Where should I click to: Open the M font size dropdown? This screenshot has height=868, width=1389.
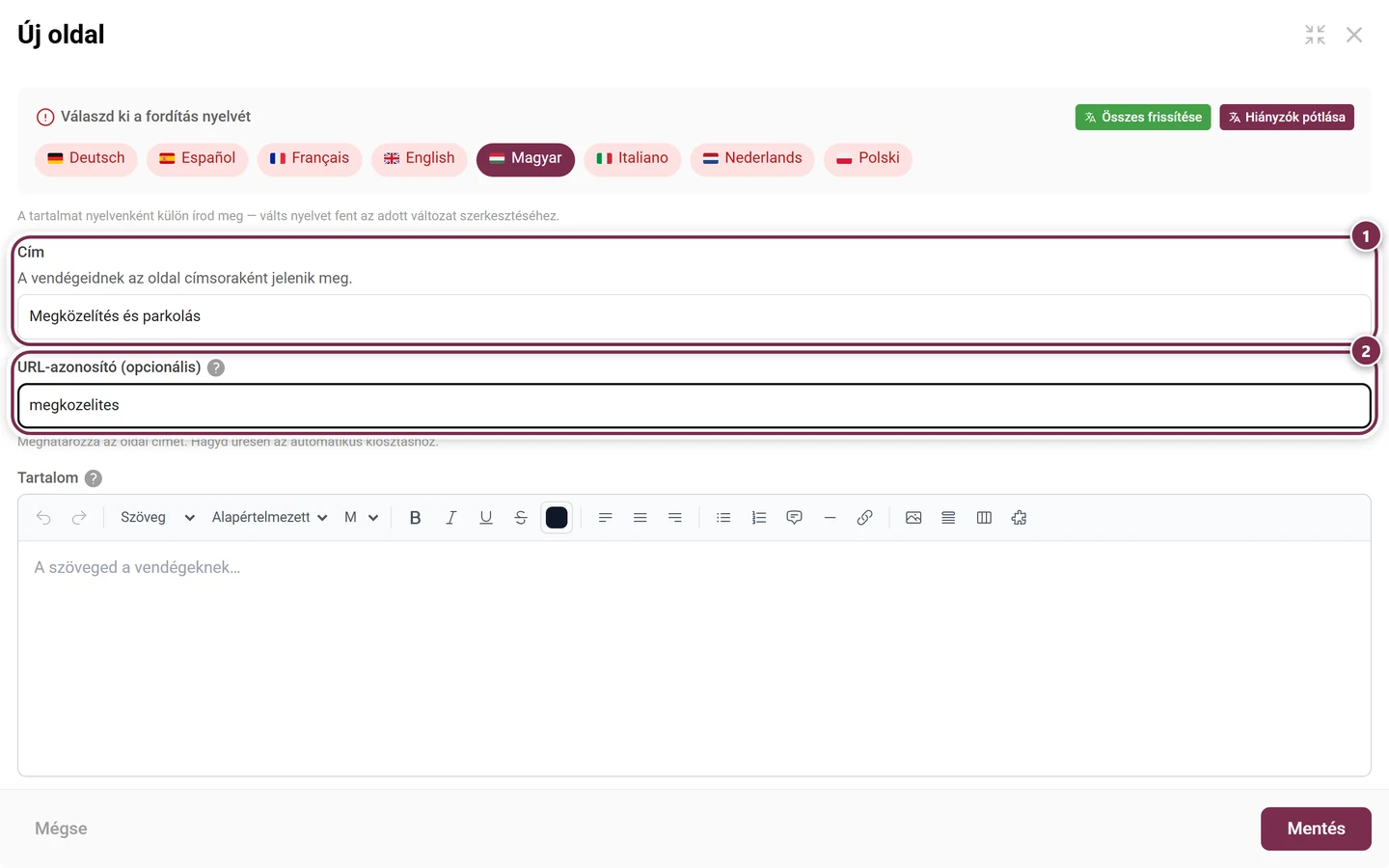[x=361, y=518]
